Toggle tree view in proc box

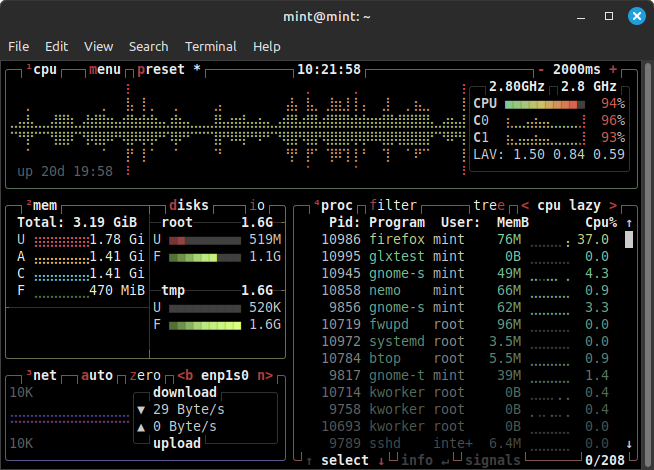(489, 204)
